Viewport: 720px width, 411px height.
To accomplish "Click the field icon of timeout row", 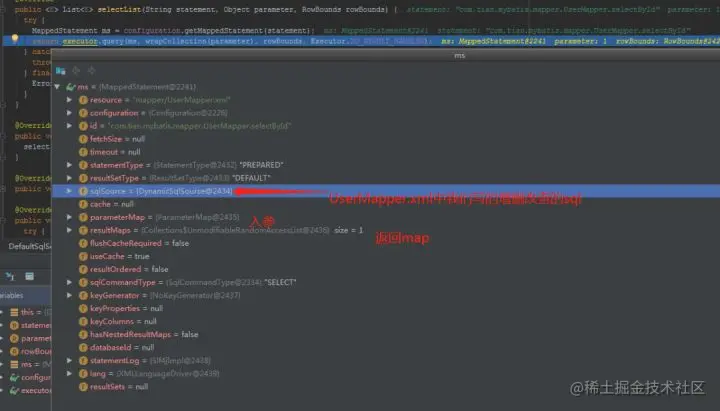I will click(83, 152).
